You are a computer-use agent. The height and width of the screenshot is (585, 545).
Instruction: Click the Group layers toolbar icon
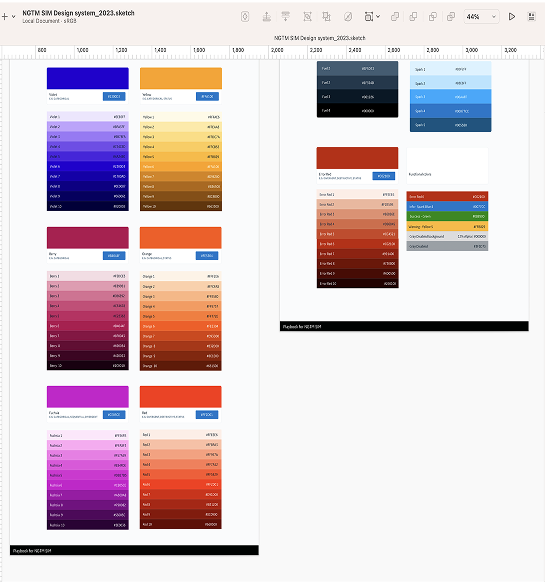pos(307,16)
